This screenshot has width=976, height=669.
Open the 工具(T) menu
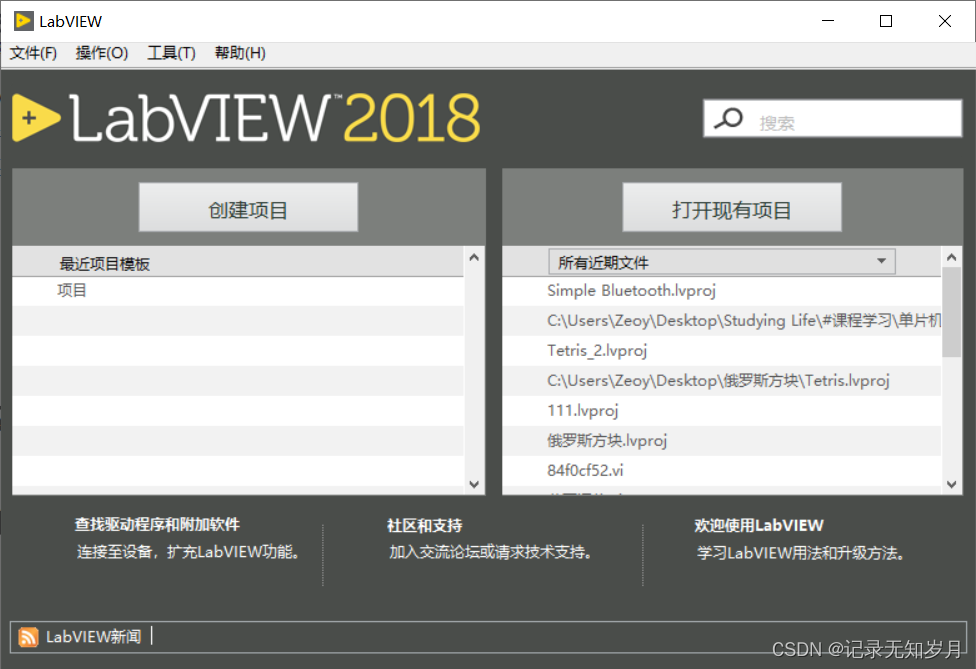pyautogui.click(x=171, y=54)
